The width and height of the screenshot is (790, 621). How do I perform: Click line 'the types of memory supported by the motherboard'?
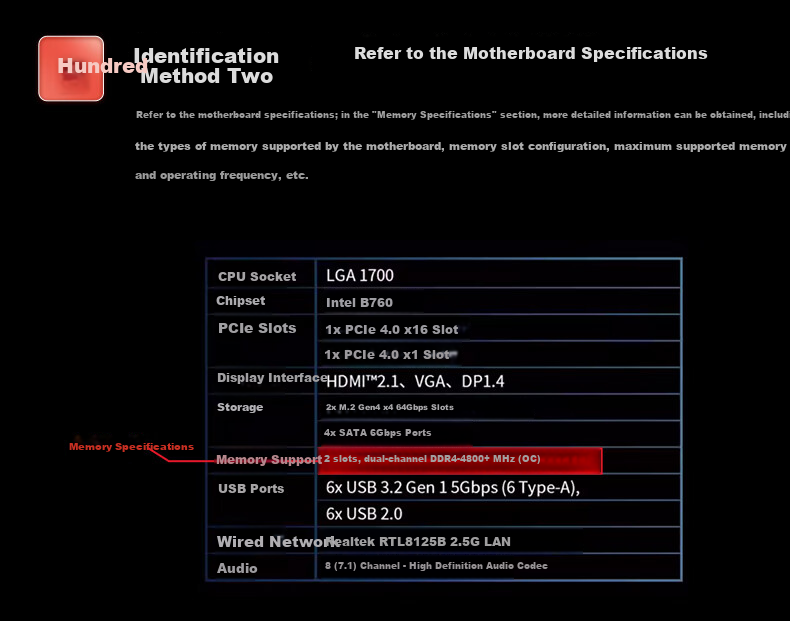(460, 146)
